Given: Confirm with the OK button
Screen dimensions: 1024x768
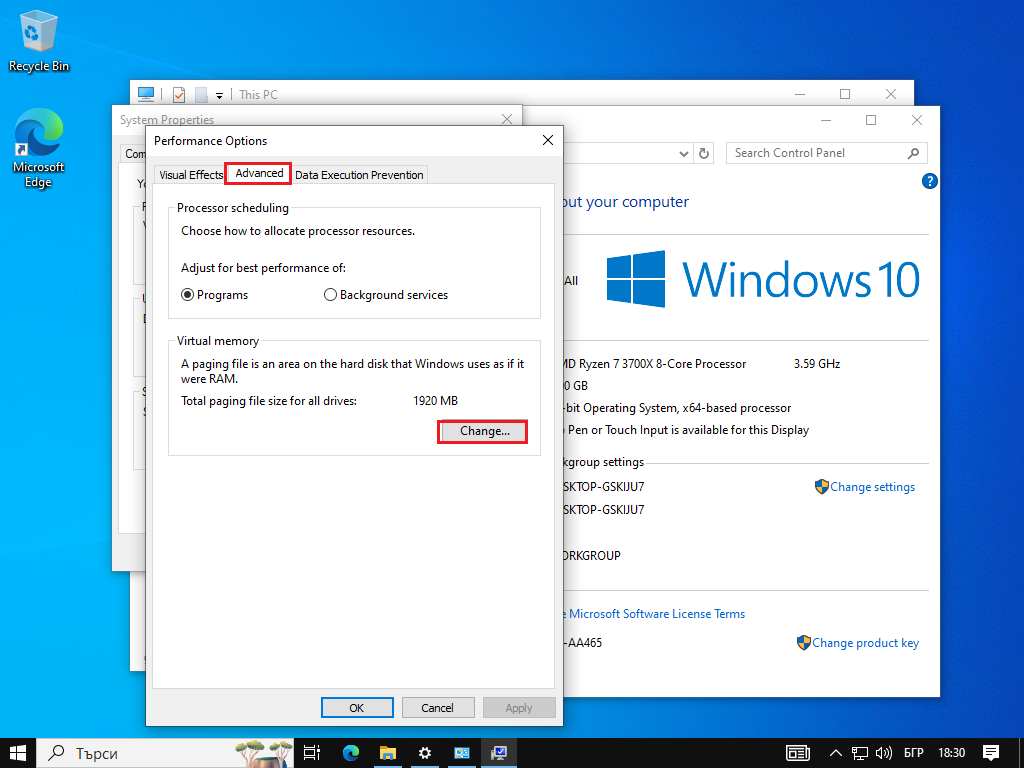Looking at the screenshot, I should click(357, 708).
